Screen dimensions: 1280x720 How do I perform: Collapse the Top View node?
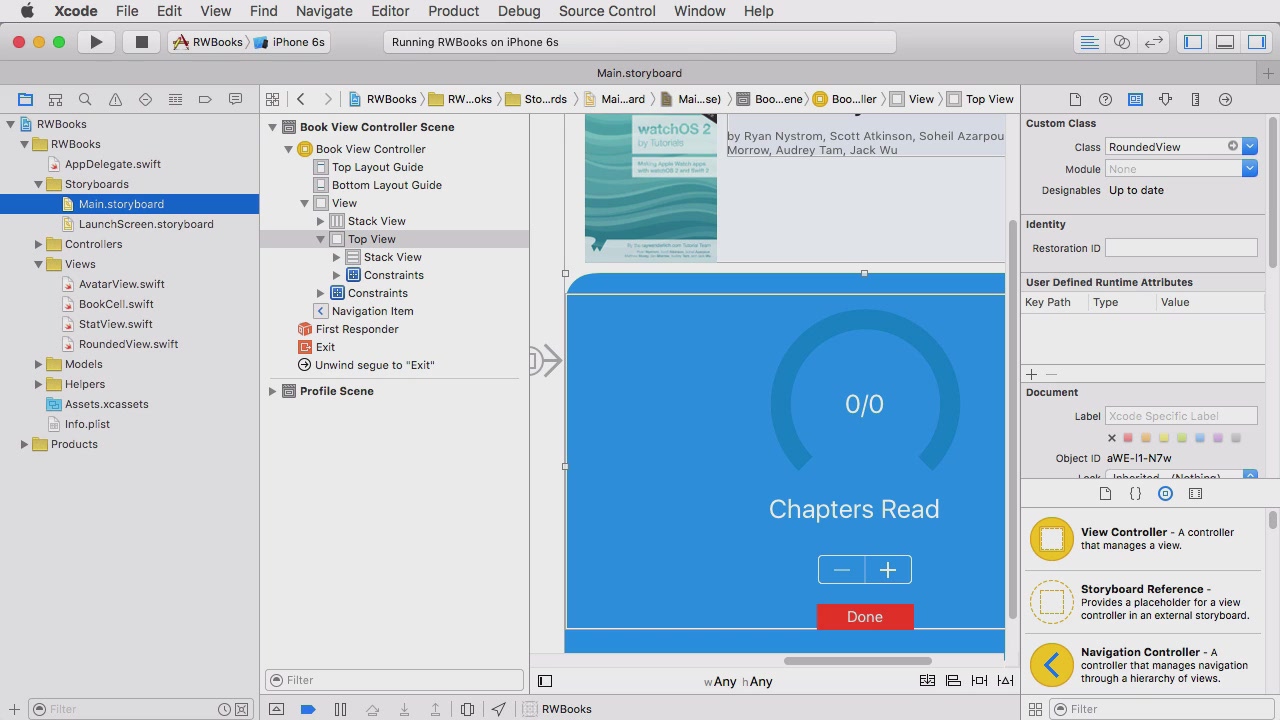point(320,239)
